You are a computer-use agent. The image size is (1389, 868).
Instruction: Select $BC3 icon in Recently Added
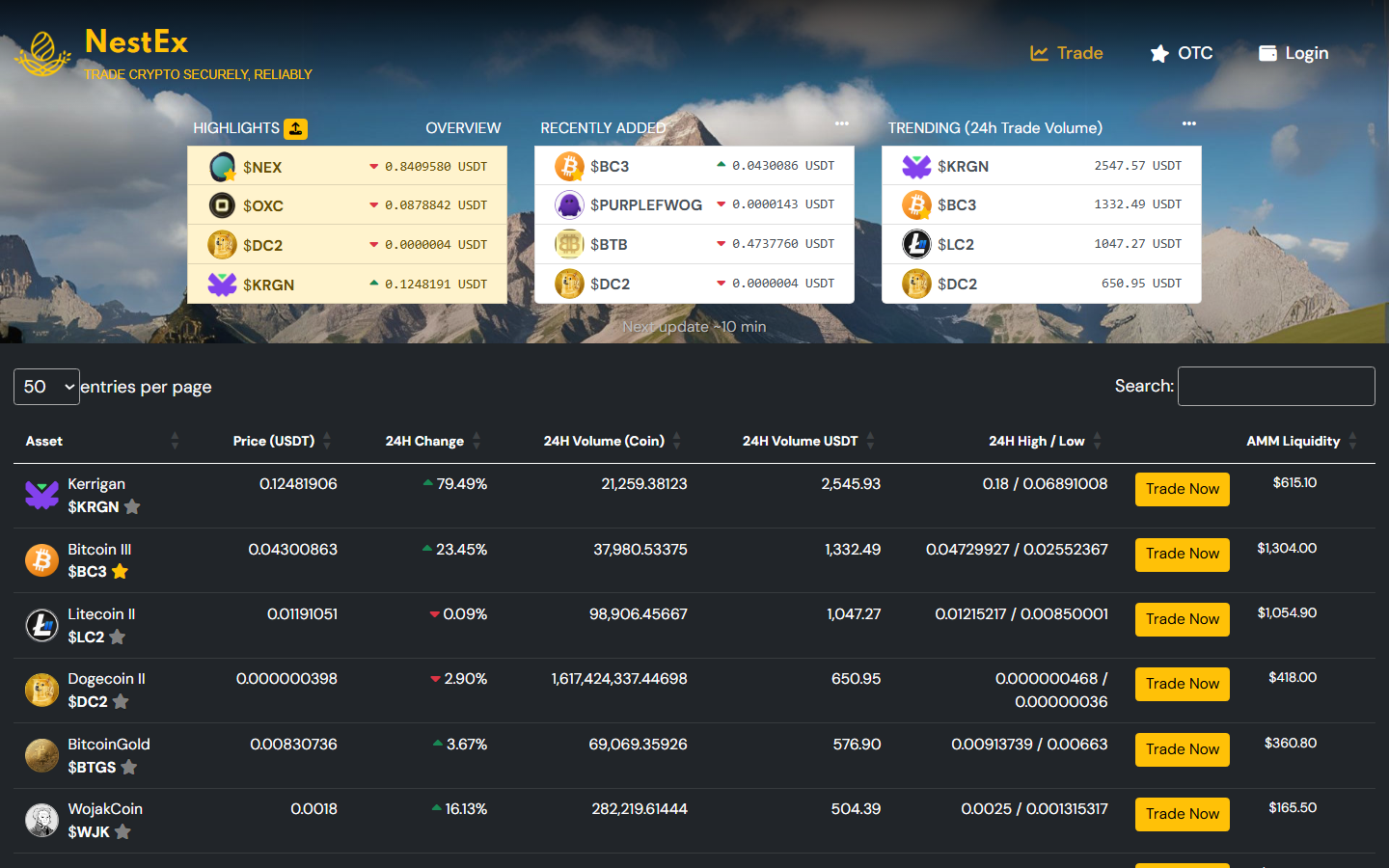[570, 166]
